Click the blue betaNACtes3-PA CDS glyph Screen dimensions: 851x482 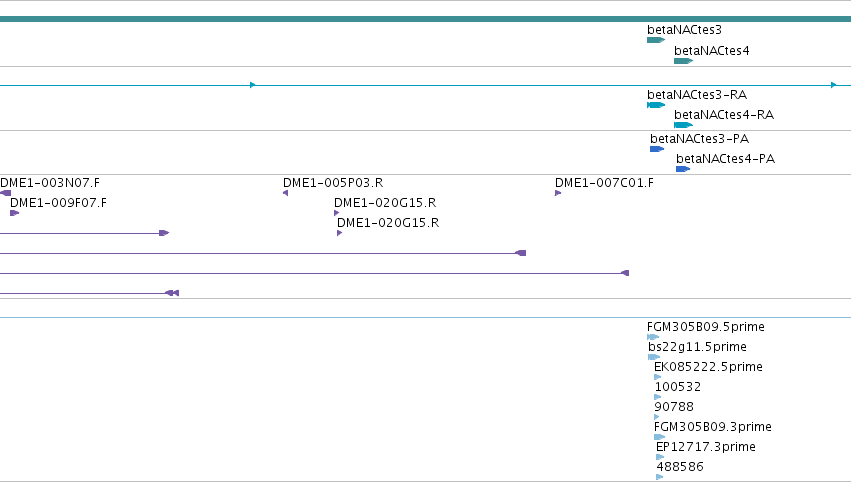[657, 149]
